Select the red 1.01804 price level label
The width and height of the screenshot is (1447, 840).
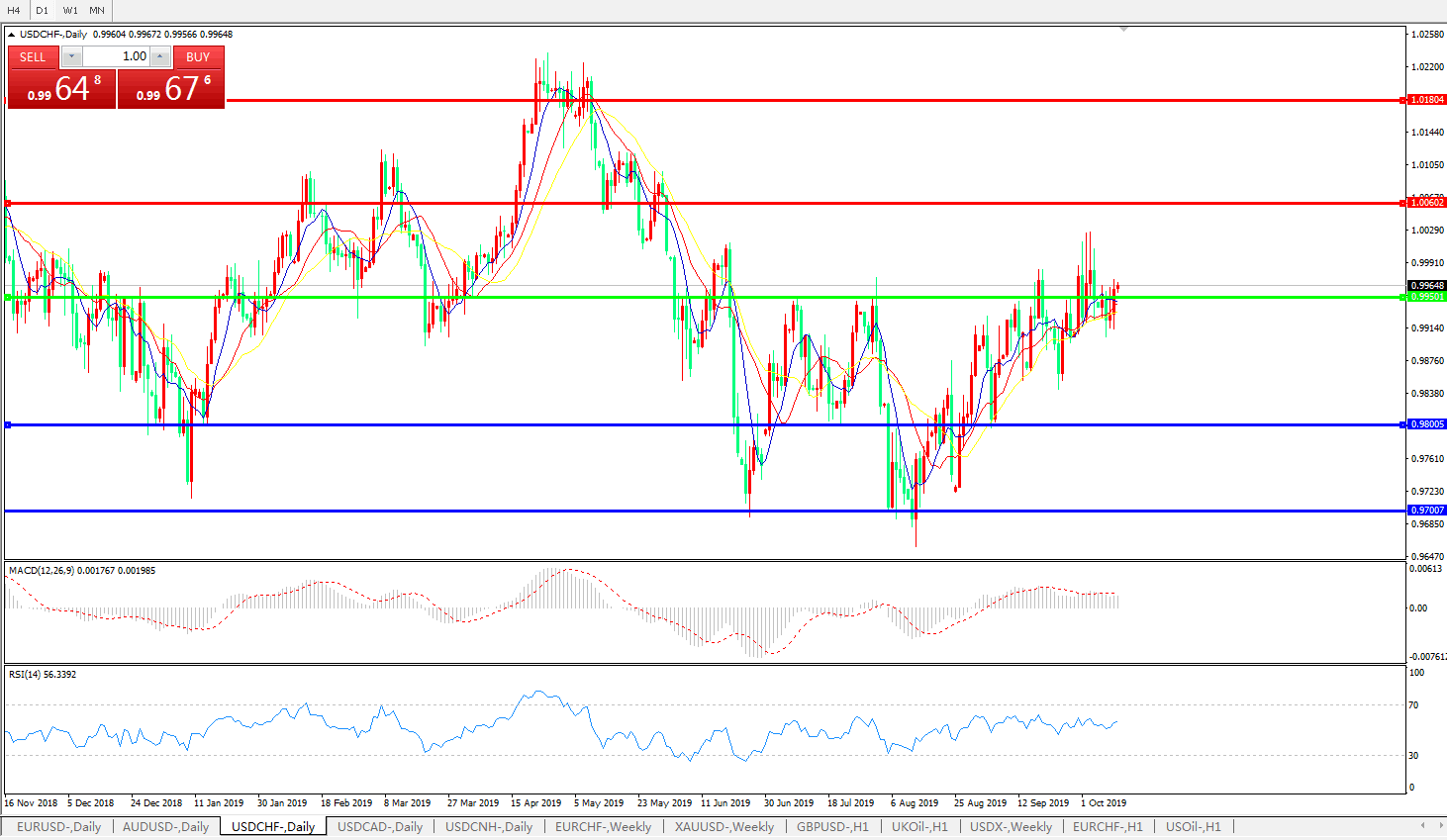[1426, 100]
